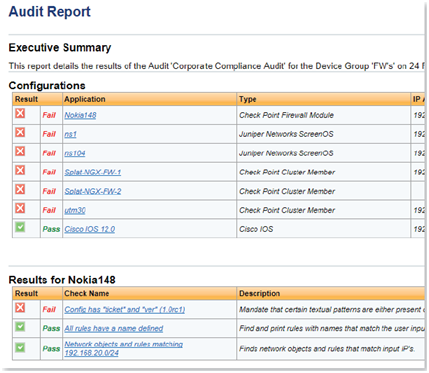Screen dimensions: 429x373
Task: Open the Splat-NGX-FW-1 link
Action: click(93, 172)
